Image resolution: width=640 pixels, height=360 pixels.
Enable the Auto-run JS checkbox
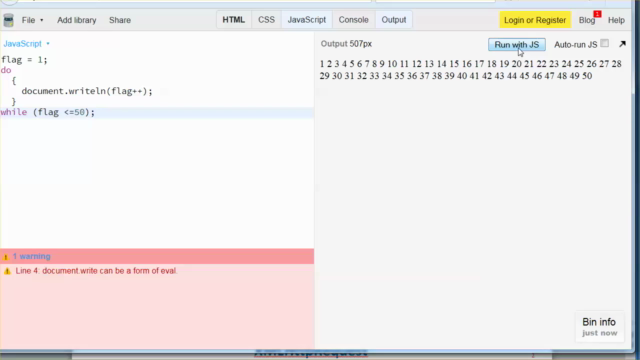pyautogui.click(x=604, y=43)
